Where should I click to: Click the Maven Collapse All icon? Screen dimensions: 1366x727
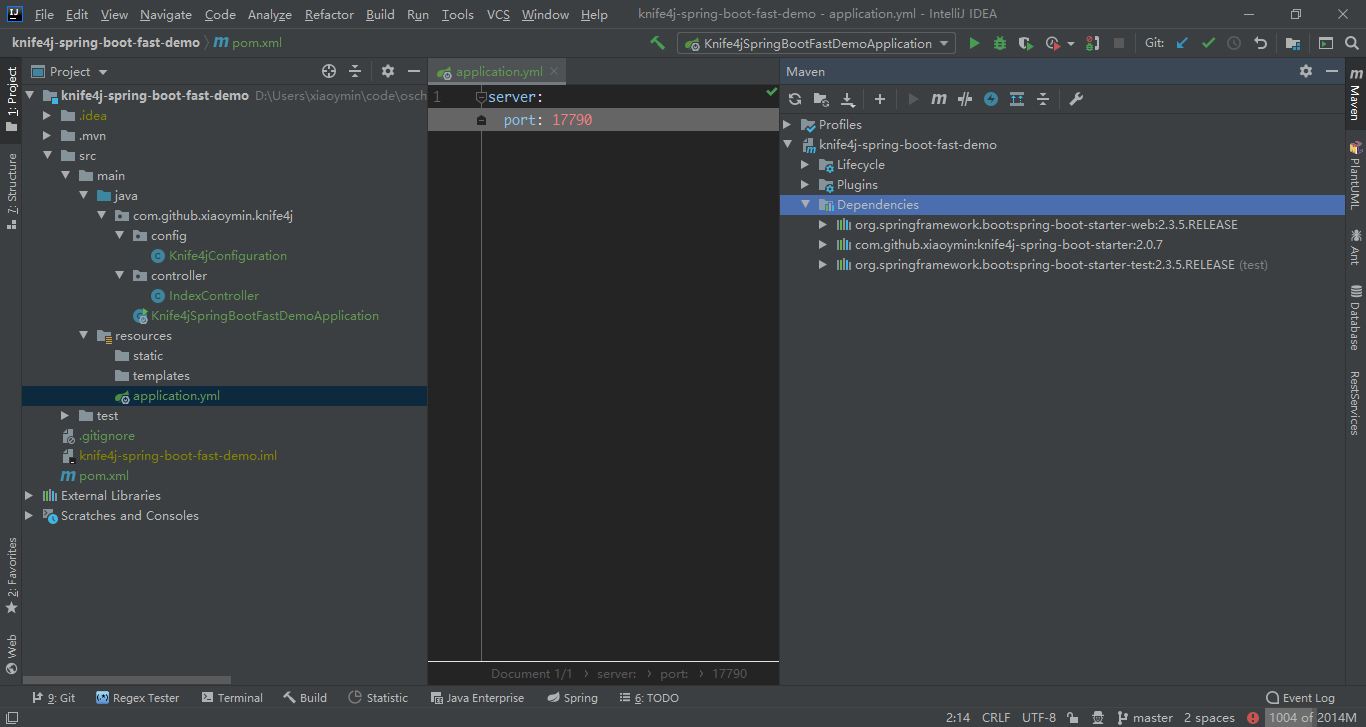point(1043,99)
